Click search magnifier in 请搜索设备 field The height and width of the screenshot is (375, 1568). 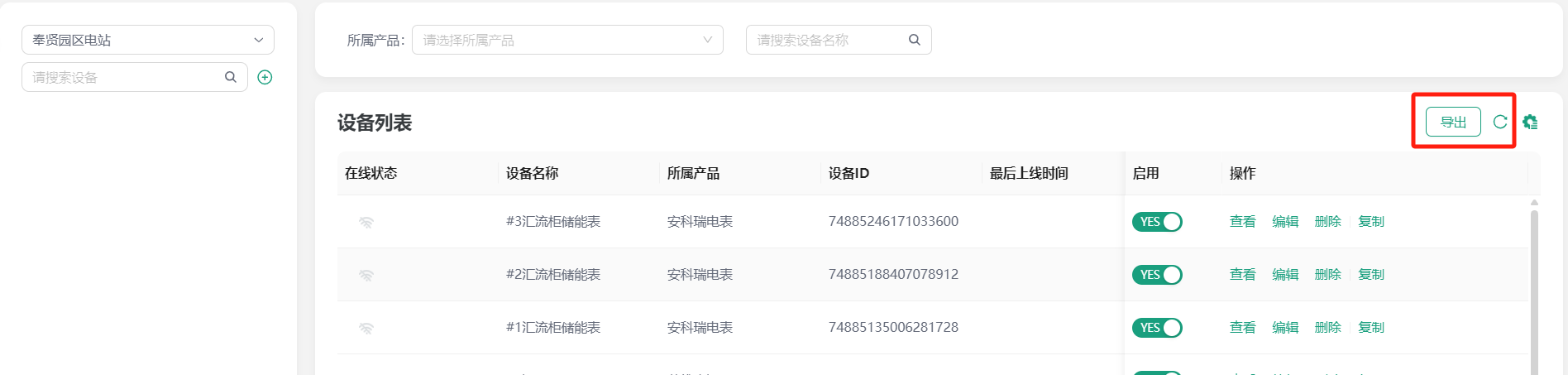[x=231, y=77]
